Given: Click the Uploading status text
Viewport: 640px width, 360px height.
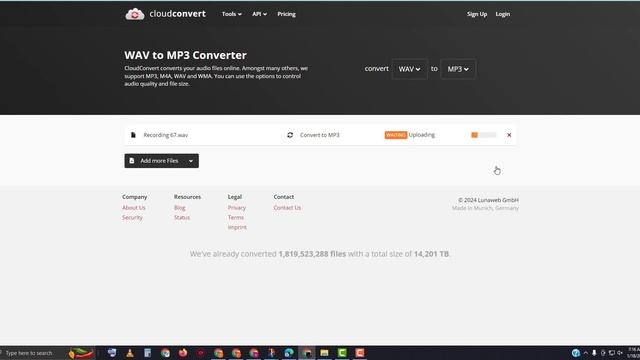Looking at the screenshot, I should [x=422, y=135].
